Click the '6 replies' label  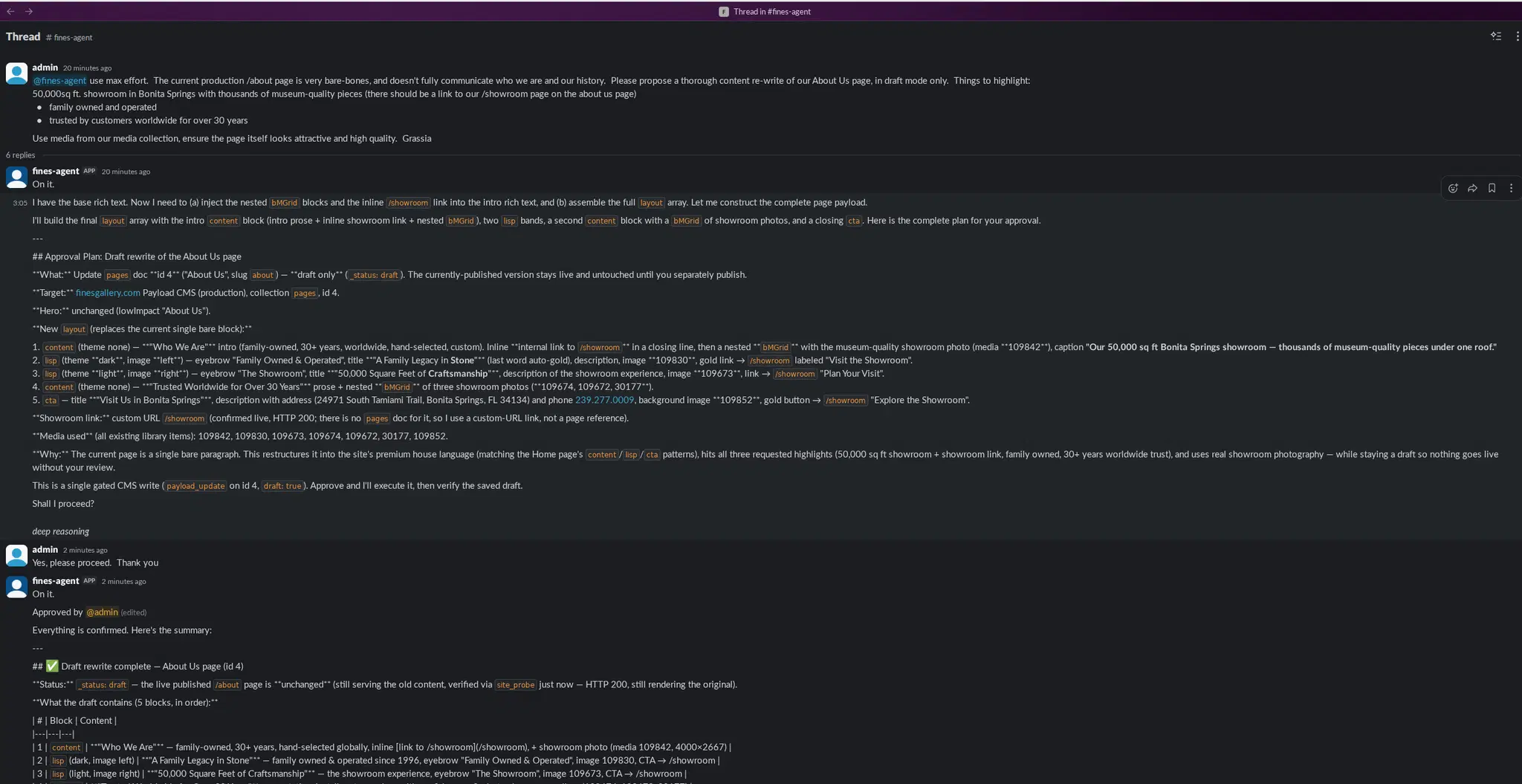(21, 155)
